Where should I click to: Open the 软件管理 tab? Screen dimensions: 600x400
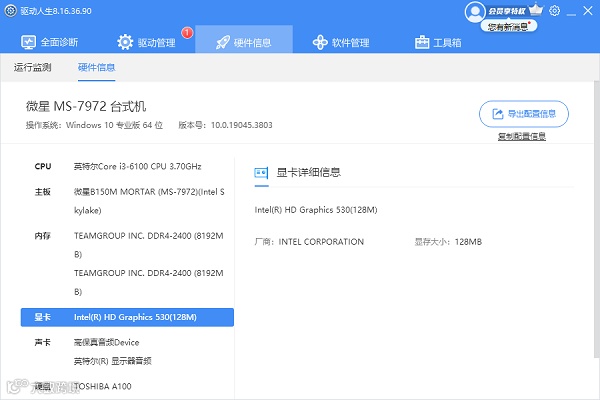(x=341, y=42)
